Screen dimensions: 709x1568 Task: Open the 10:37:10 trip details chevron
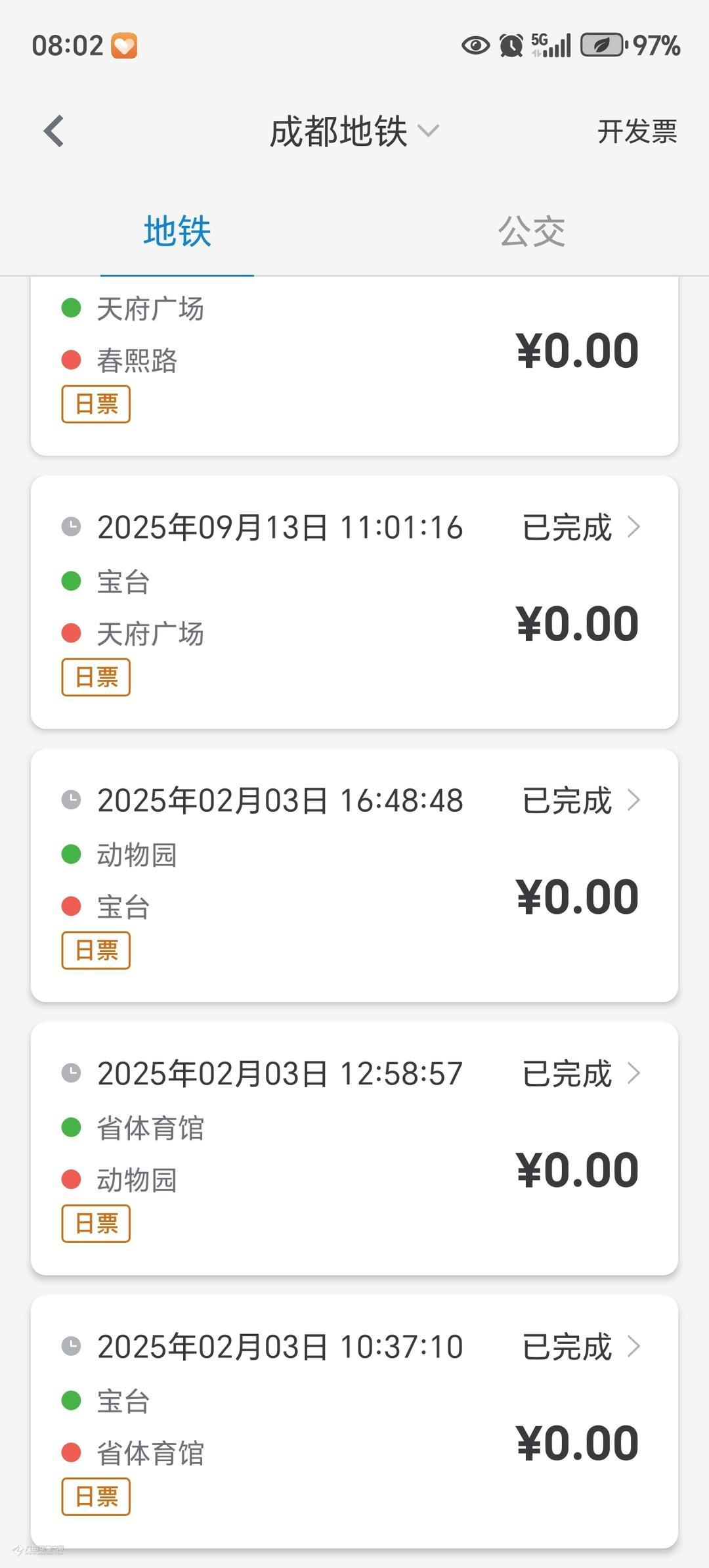(634, 1347)
